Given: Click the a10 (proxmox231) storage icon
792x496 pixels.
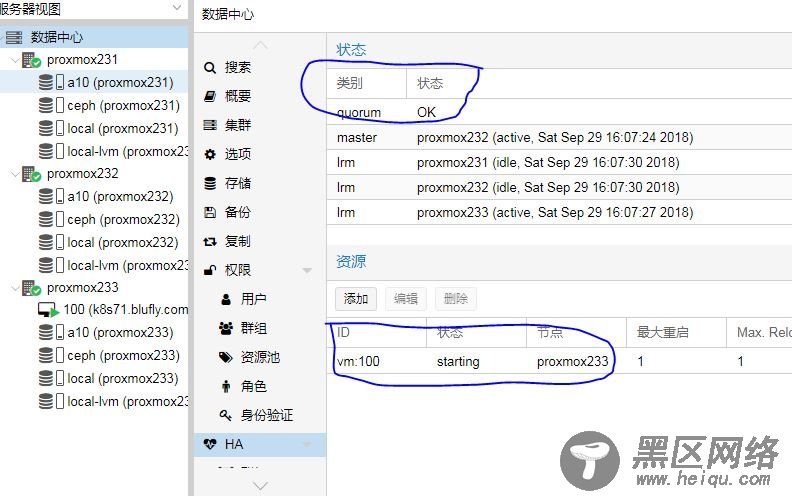Looking at the screenshot, I should pyautogui.click(x=51, y=83).
